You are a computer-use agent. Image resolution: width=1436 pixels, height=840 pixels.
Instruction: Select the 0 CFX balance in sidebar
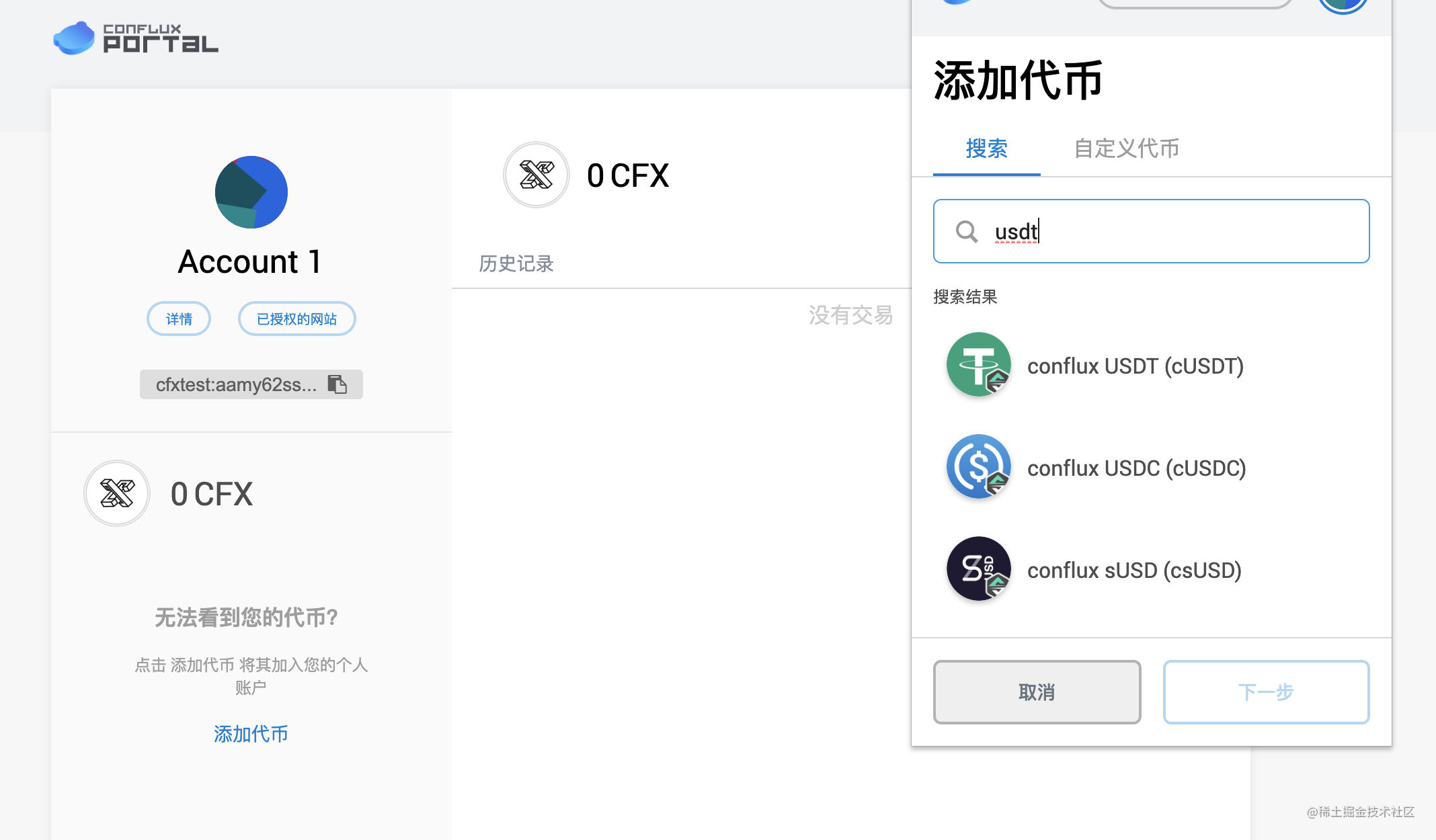(212, 495)
